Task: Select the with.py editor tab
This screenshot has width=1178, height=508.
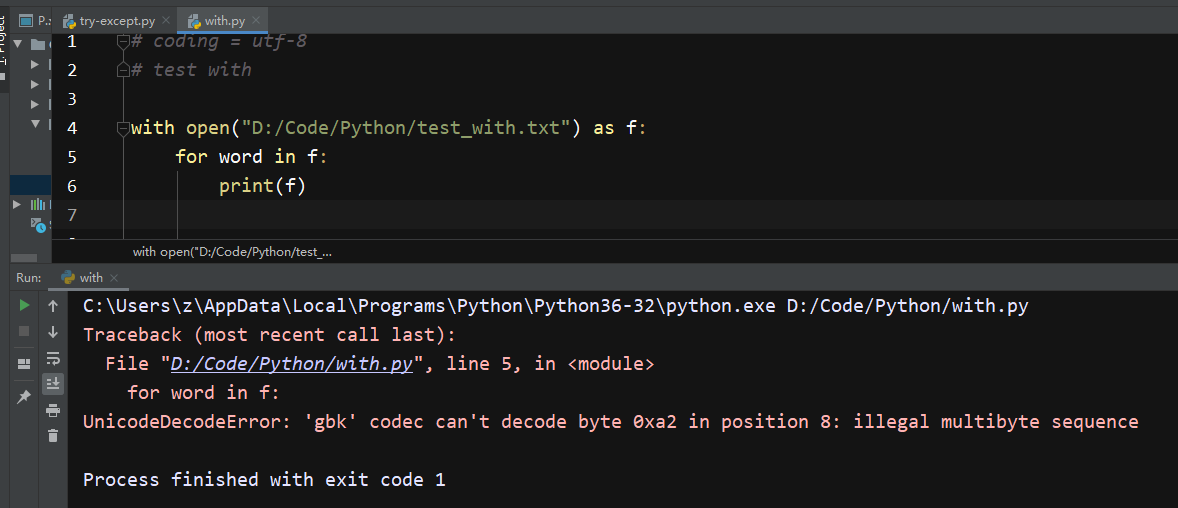Action: pos(223,21)
